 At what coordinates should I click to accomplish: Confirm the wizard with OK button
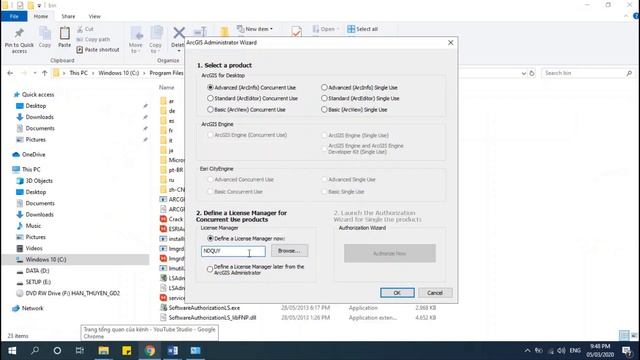pos(397,293)
